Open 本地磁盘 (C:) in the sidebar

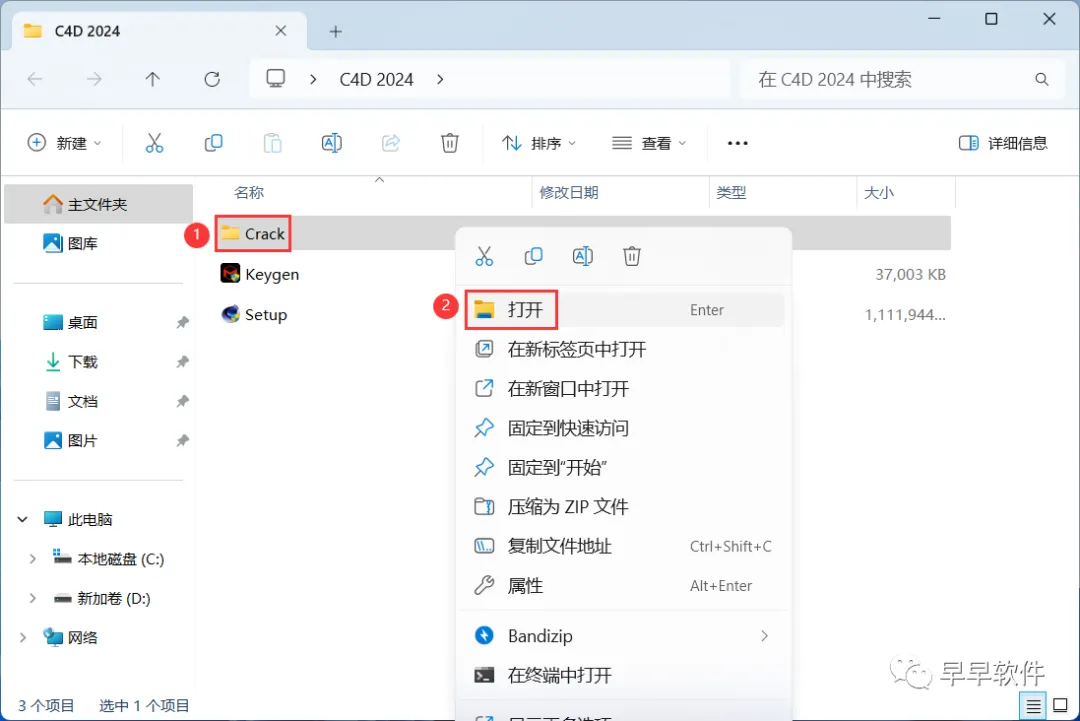point(108,559)
